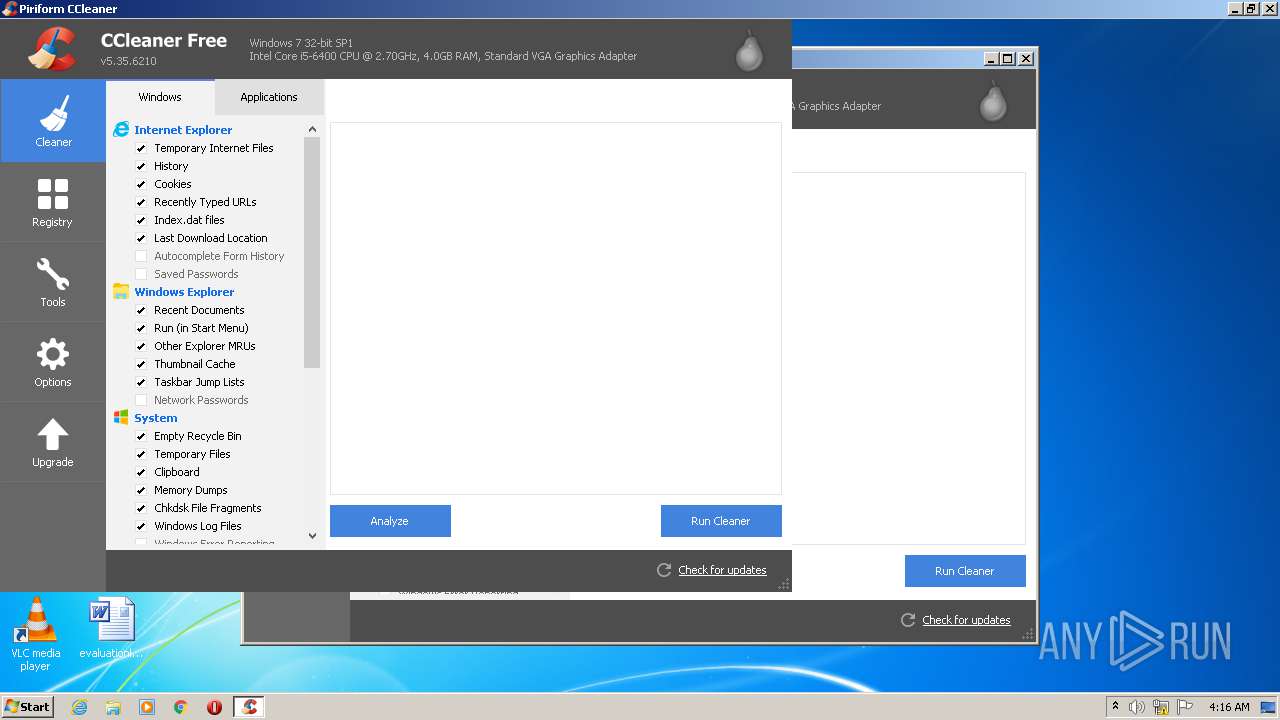
Task: Select the Windows Explorer section heading
Action: click(x=184, y=292)
